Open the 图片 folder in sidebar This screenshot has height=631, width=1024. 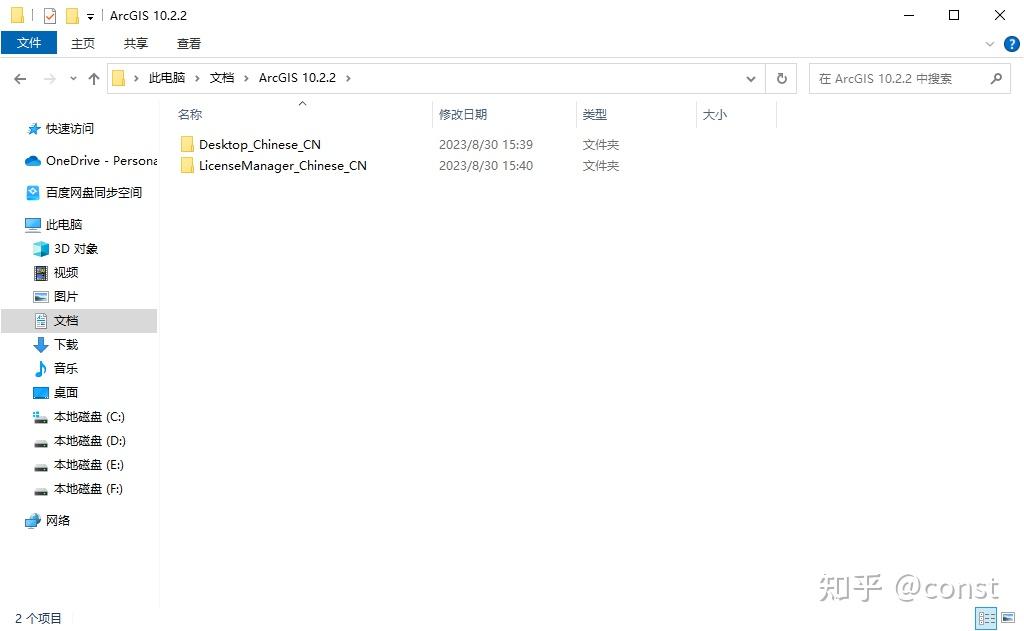click(x=65, y=297)
